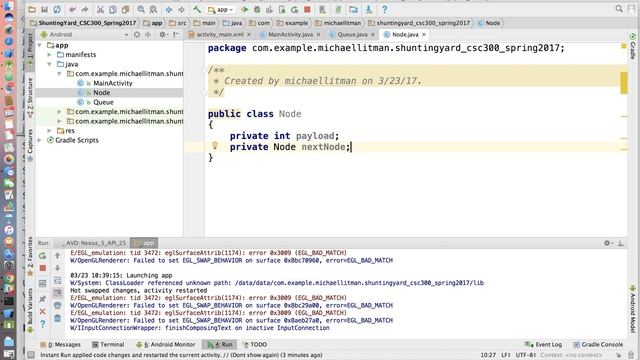Expand the manifests folder
640x360 pixels.
[49, 55]
